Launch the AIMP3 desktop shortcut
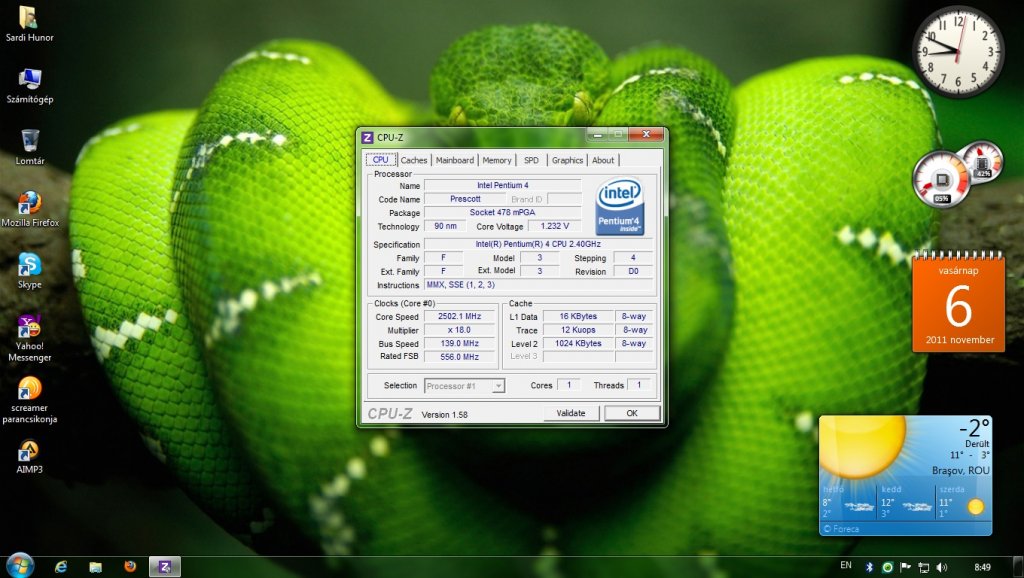The image size is (1024, 578). tap(29, 457)
